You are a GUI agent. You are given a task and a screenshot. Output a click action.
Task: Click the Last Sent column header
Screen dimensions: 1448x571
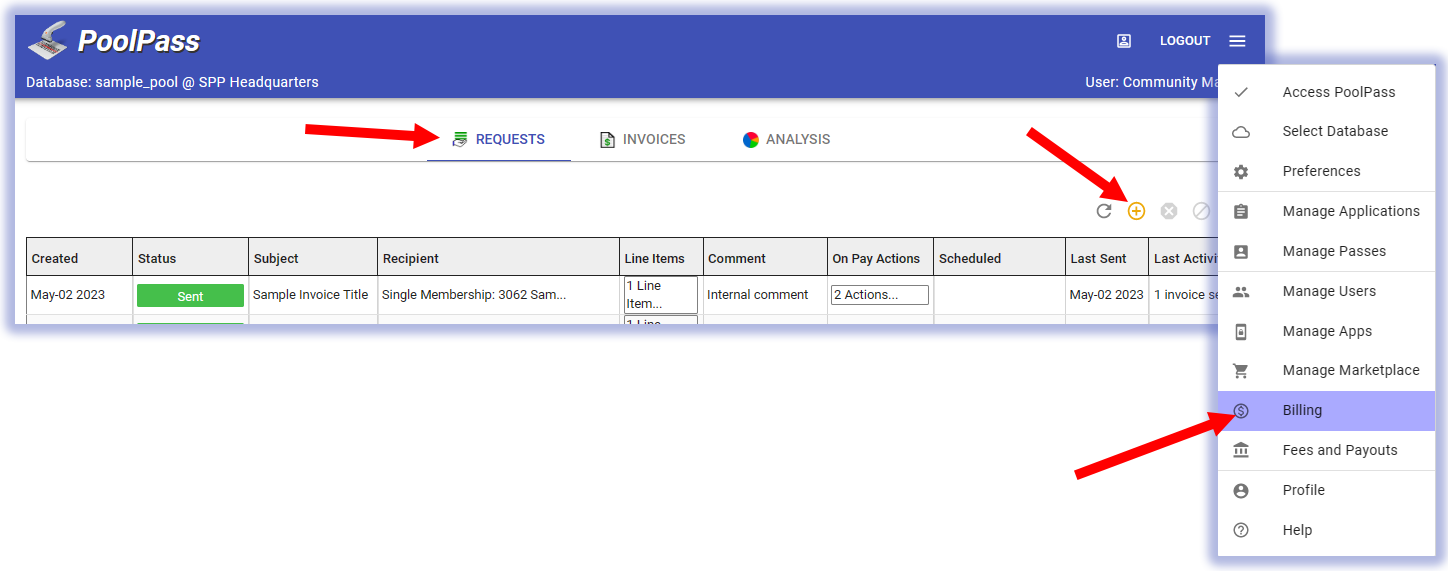1107,258
